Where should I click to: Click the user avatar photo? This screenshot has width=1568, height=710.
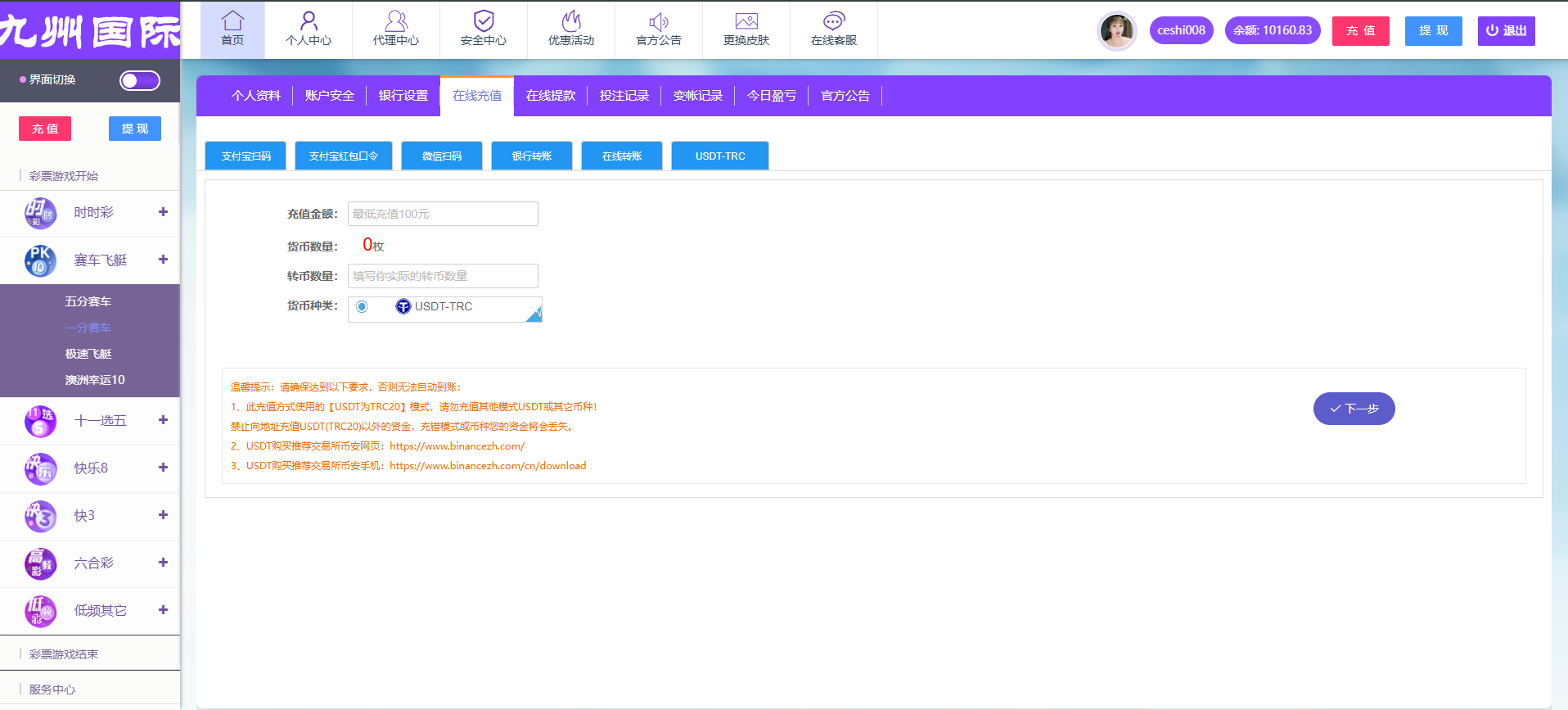(1117, 31)
